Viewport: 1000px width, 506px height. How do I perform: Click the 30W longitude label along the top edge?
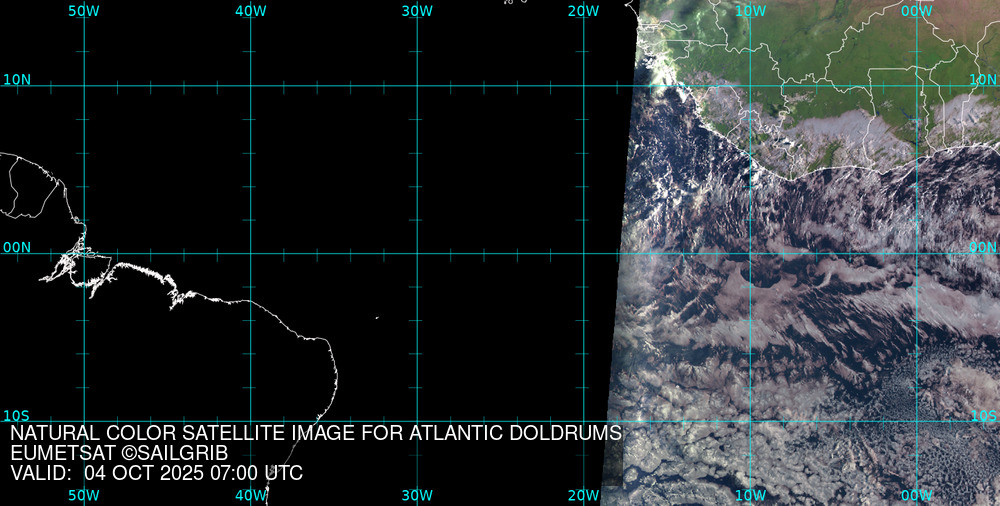click(x=417, y=10)
